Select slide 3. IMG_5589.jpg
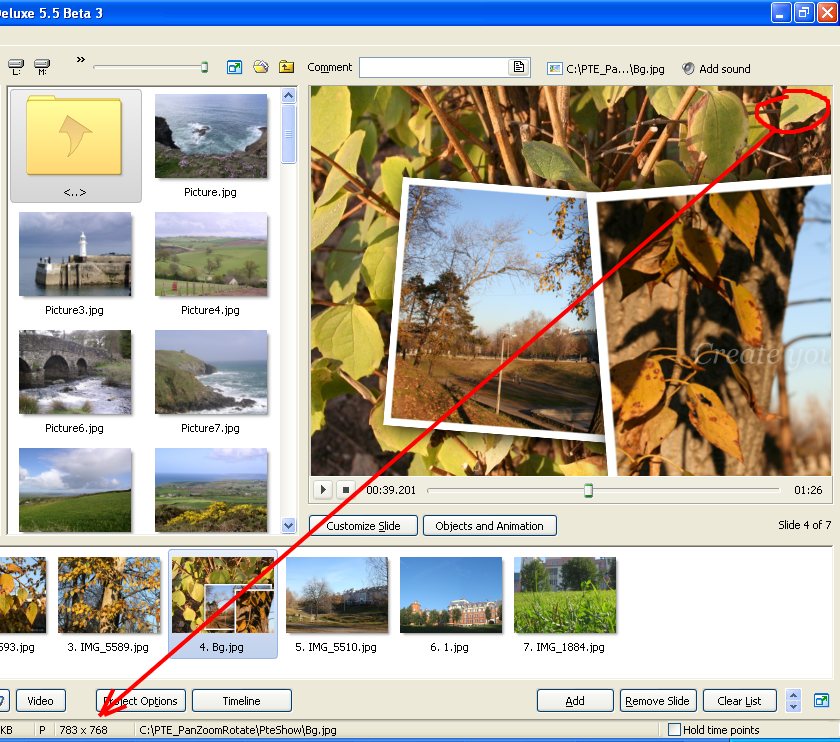 click(x=108, y=604)
